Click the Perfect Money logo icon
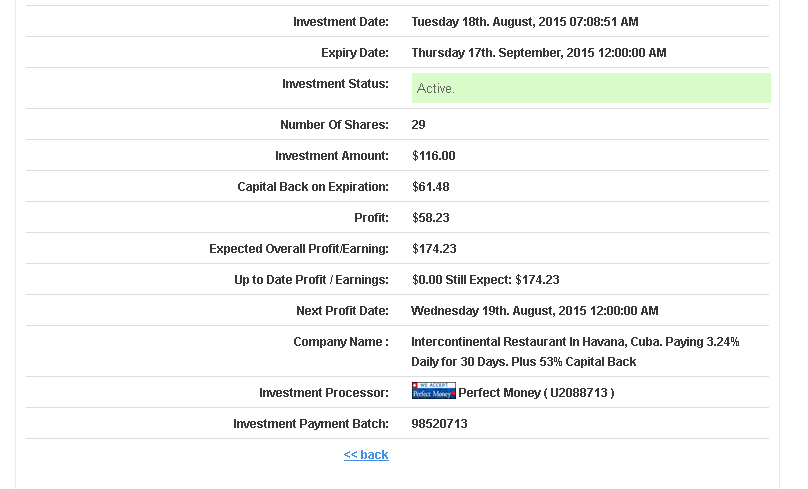 tap(433, 391)
